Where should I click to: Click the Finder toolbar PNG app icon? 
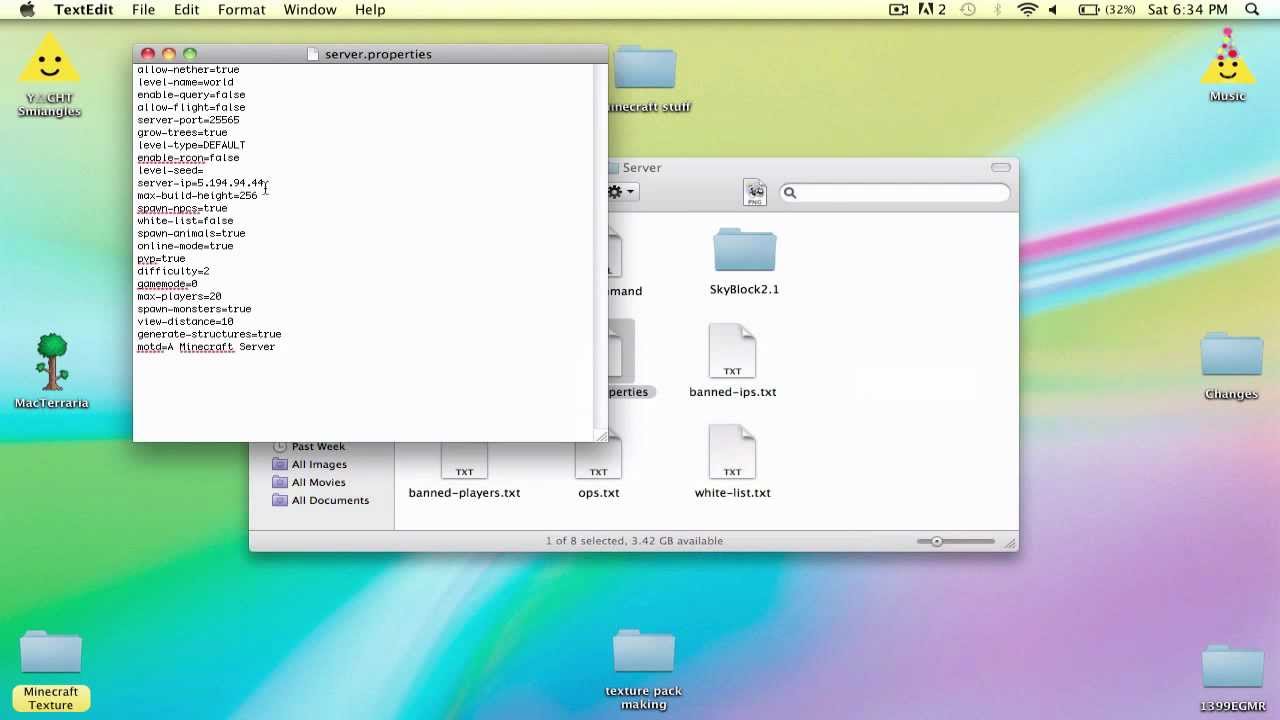click(x=755, y=192)
